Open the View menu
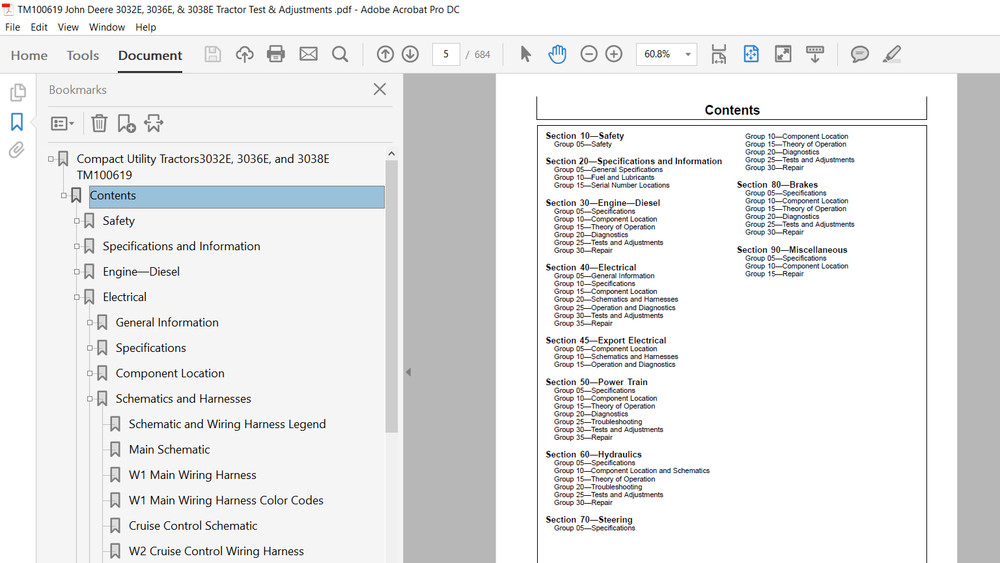This screenshot has height=563, width=1000. (68, 27)
